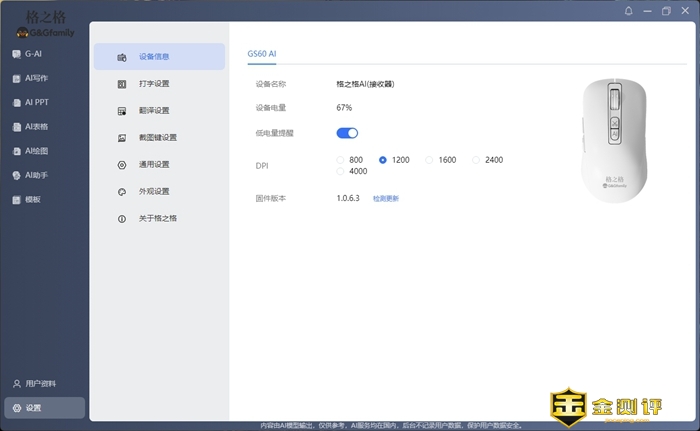Switch to the GS60 AI tab
The width and height of the screenshot is (700, 431).
(262, 52)
